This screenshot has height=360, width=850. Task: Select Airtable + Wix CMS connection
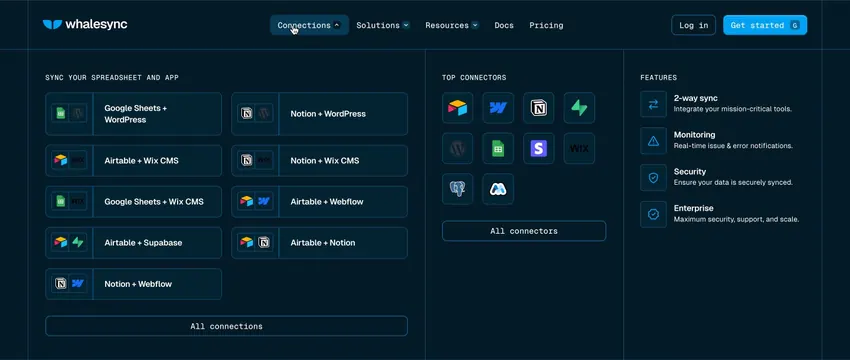133,160
